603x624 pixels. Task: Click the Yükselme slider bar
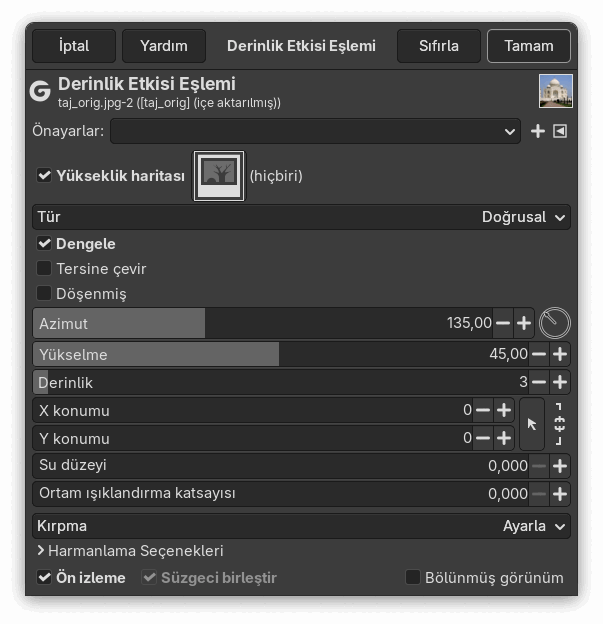click(281, 354)
